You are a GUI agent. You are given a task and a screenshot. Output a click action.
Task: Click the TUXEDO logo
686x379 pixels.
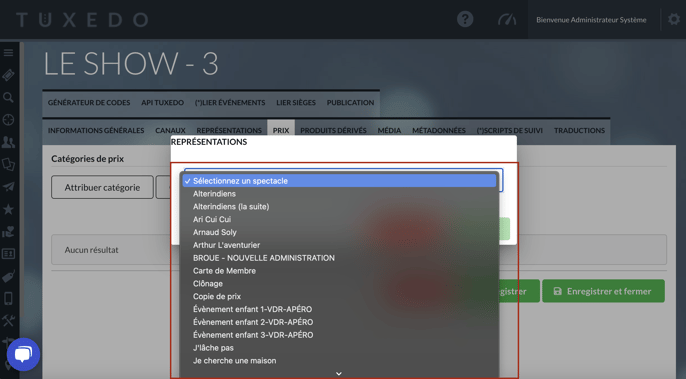82,20
